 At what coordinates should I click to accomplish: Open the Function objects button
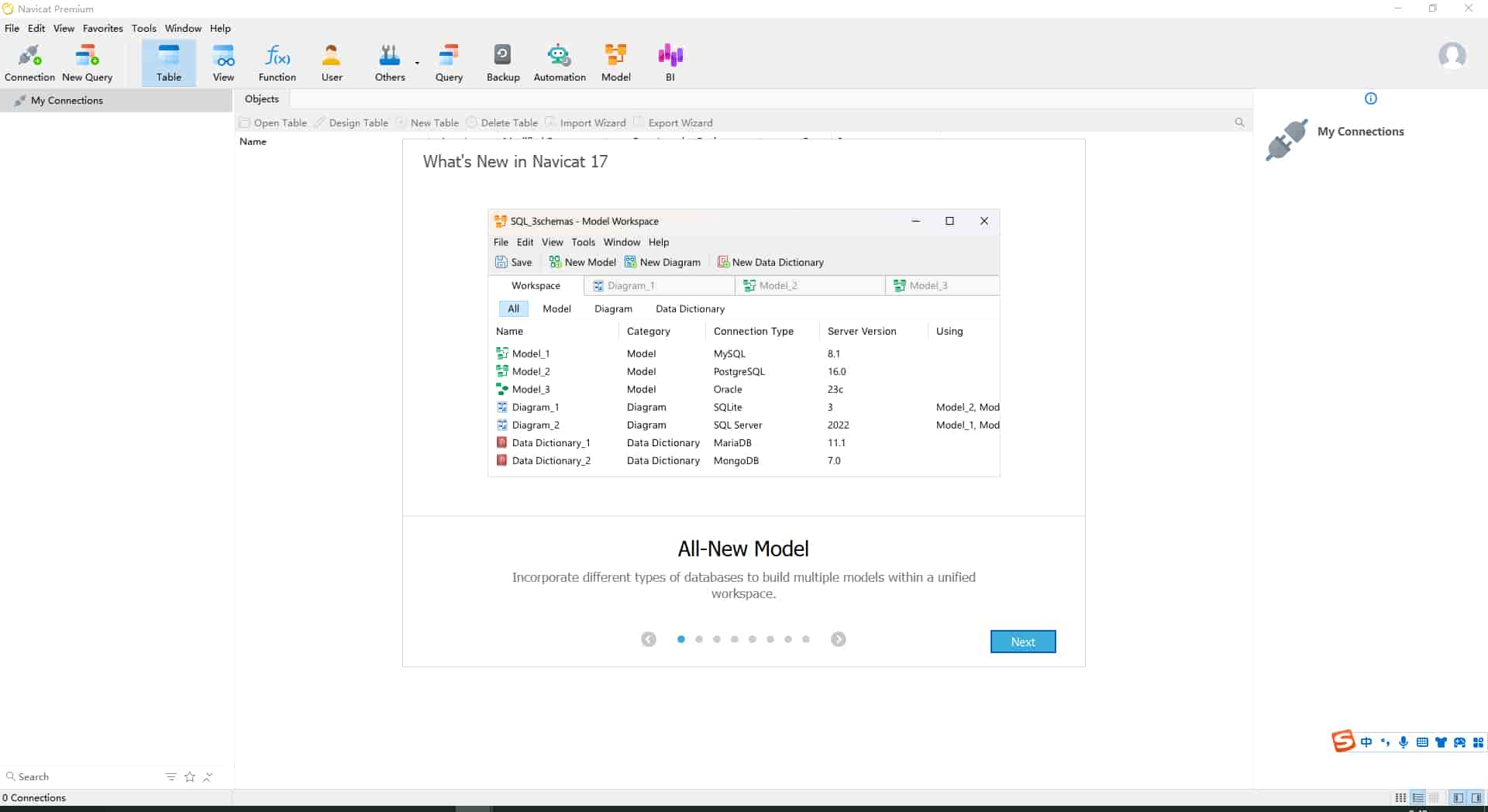point(277,63)
